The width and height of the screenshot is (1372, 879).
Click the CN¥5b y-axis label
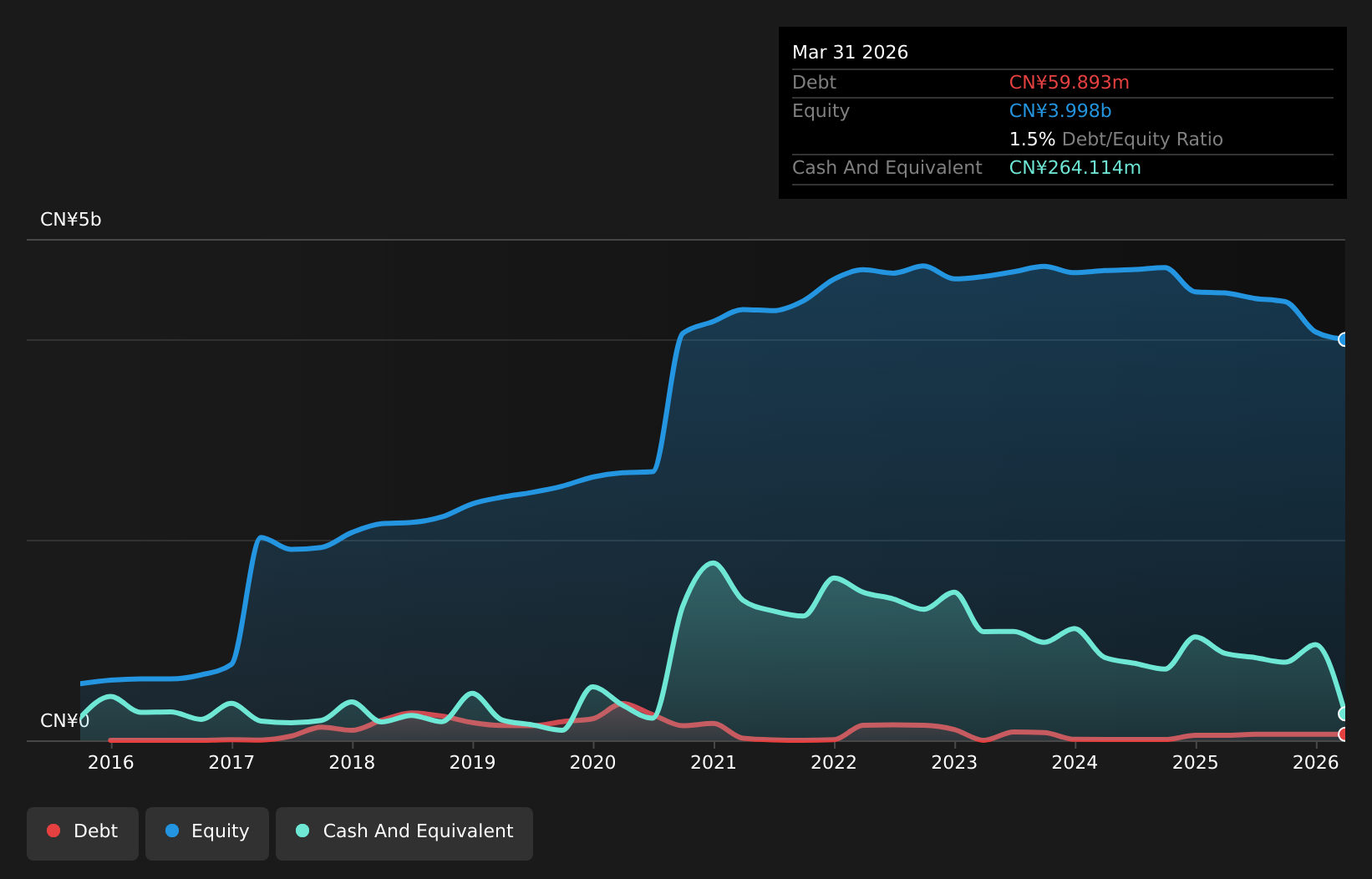click(71, 220)
